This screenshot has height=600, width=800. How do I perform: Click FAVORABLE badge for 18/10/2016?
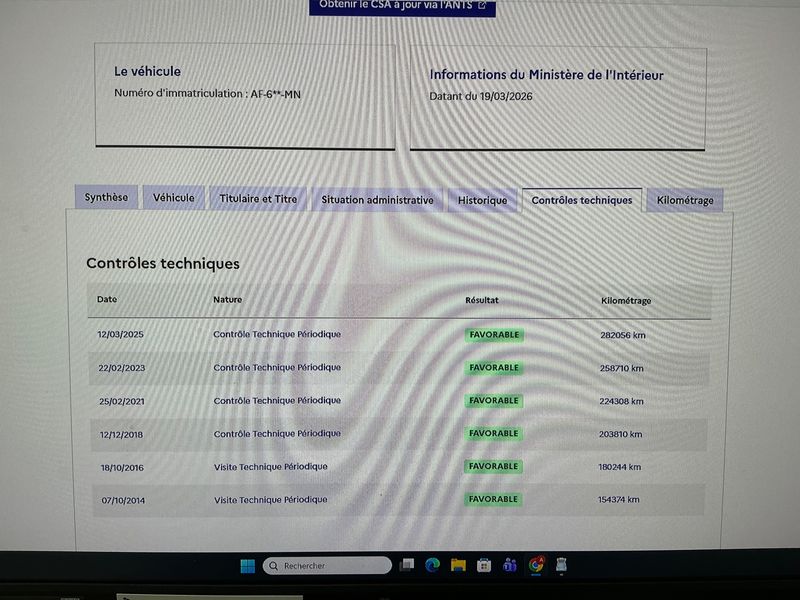click(493, 466)
